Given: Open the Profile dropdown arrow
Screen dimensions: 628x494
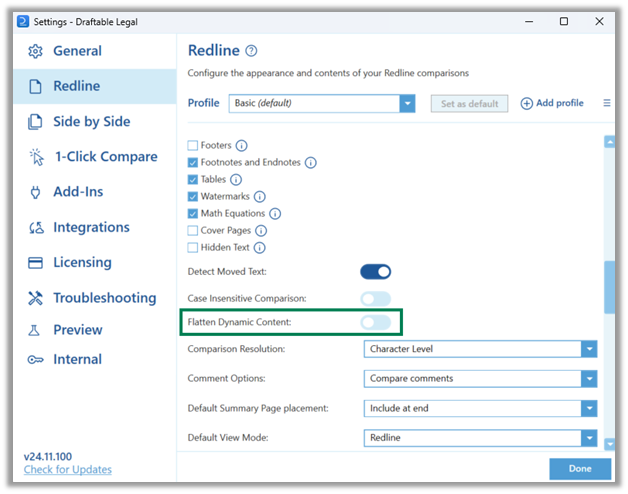Looking at the screenshot, I should click(407, 104).
